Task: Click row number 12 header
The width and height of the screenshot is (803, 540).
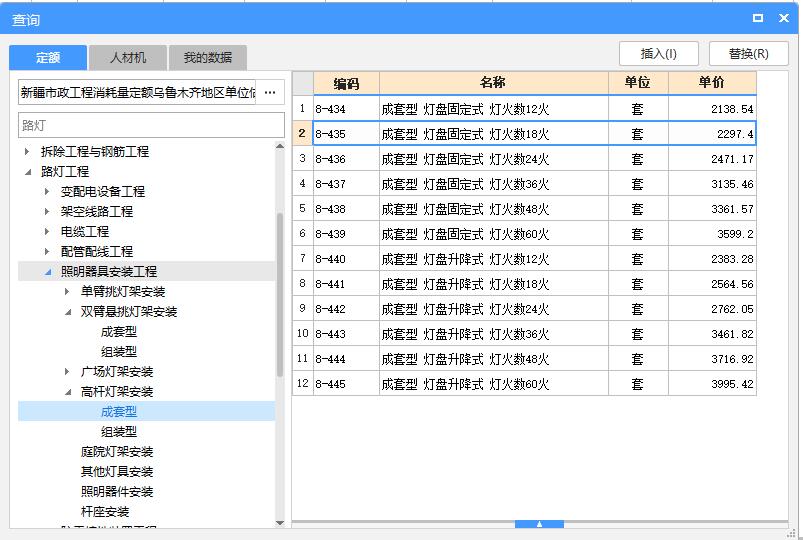Action: 303,384
